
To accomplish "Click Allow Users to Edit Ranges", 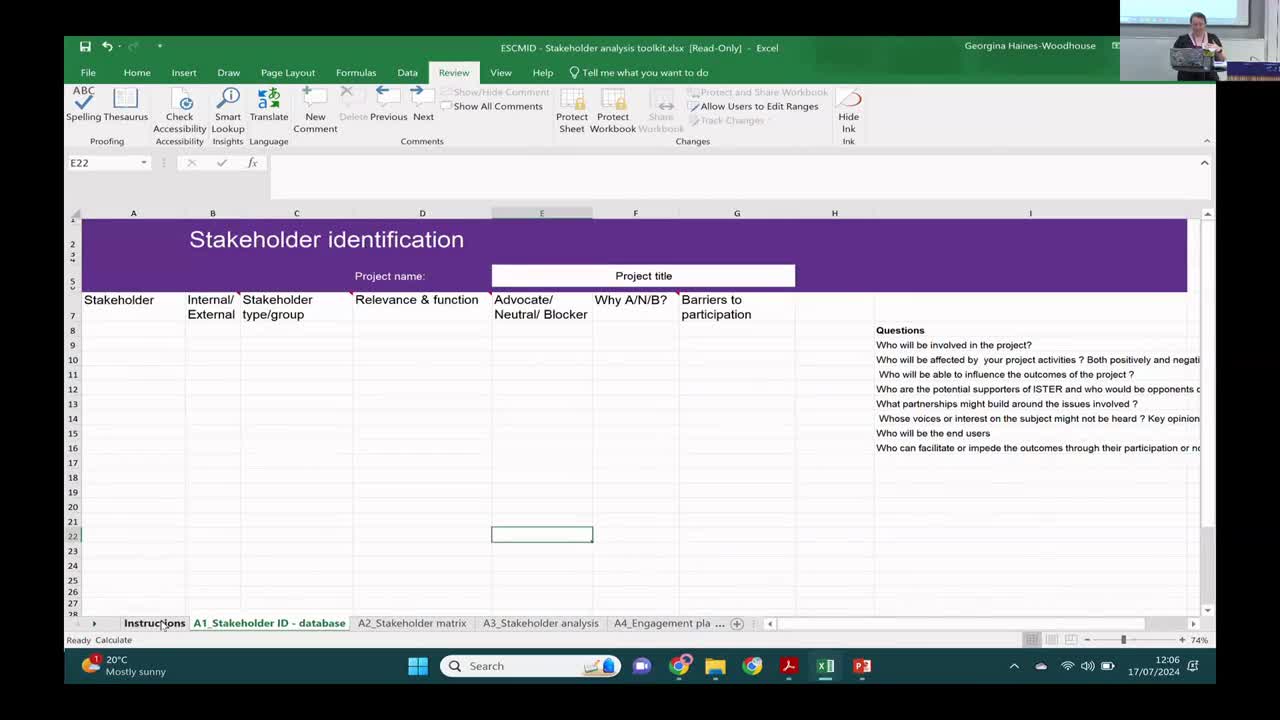I will click(753, 106).
